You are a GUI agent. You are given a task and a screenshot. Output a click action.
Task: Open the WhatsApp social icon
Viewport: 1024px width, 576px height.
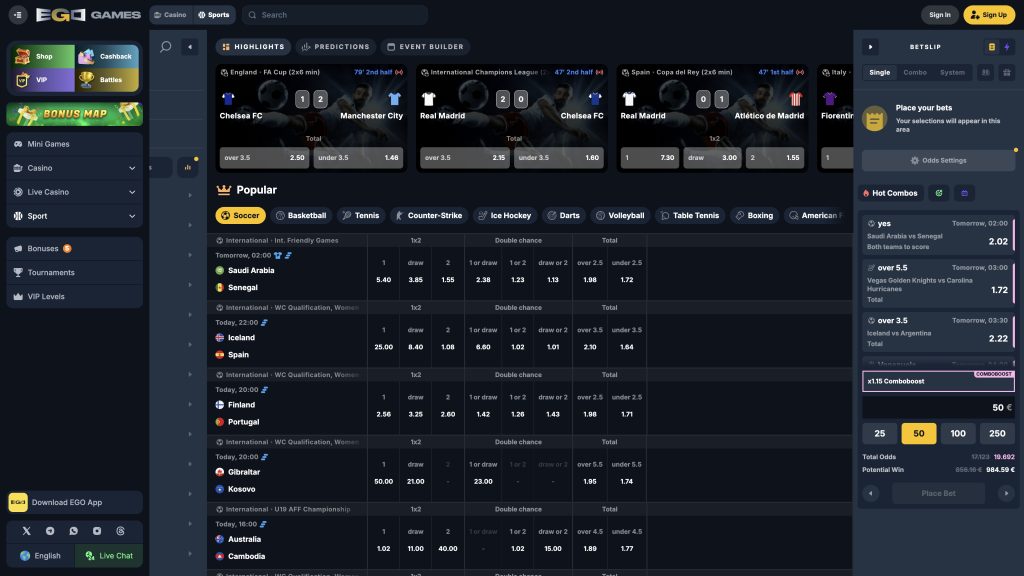tap(73, 531)
